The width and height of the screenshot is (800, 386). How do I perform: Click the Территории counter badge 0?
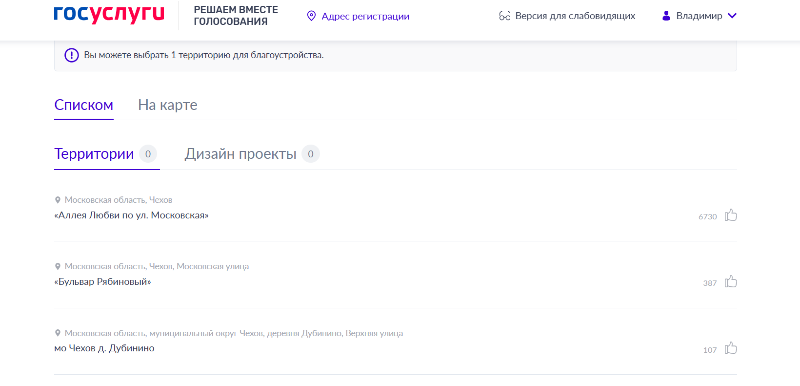(148, 154)
